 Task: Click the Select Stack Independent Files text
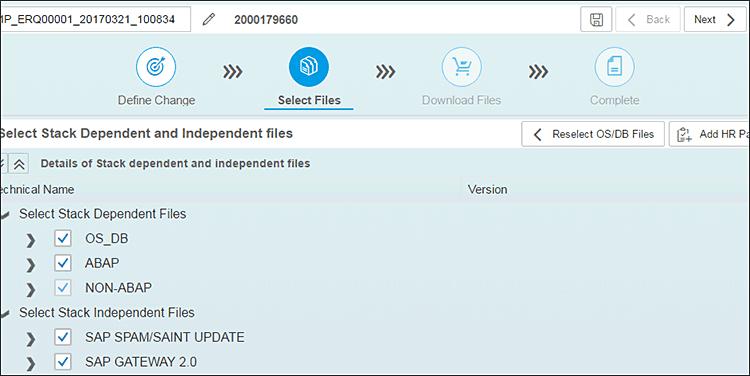[x=107, y=313]
